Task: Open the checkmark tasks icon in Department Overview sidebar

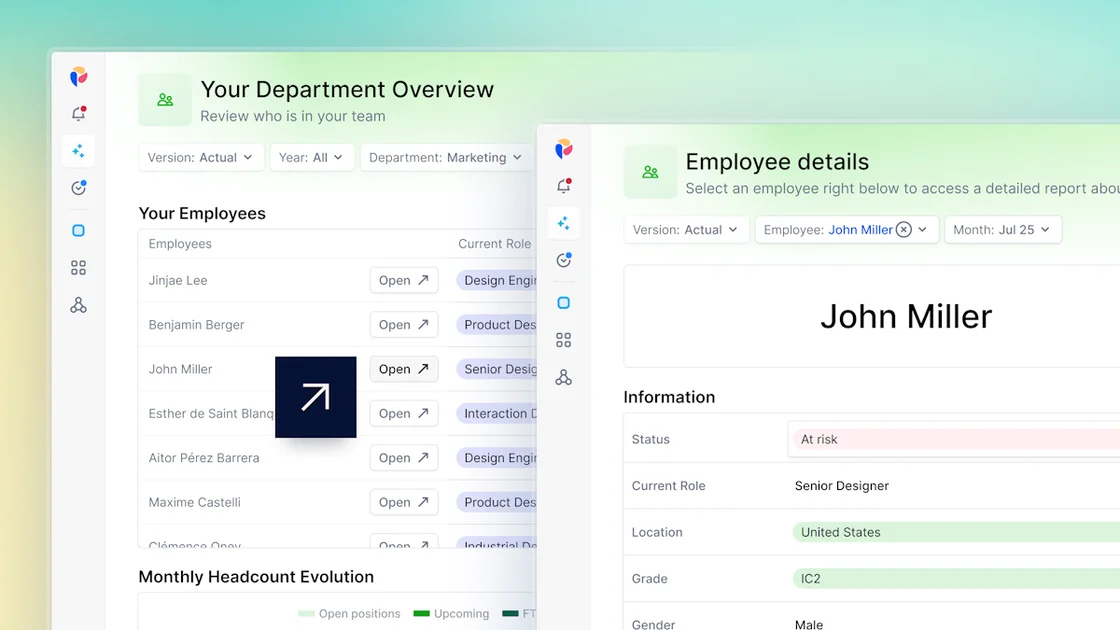Action: click(x=79, y=188)
